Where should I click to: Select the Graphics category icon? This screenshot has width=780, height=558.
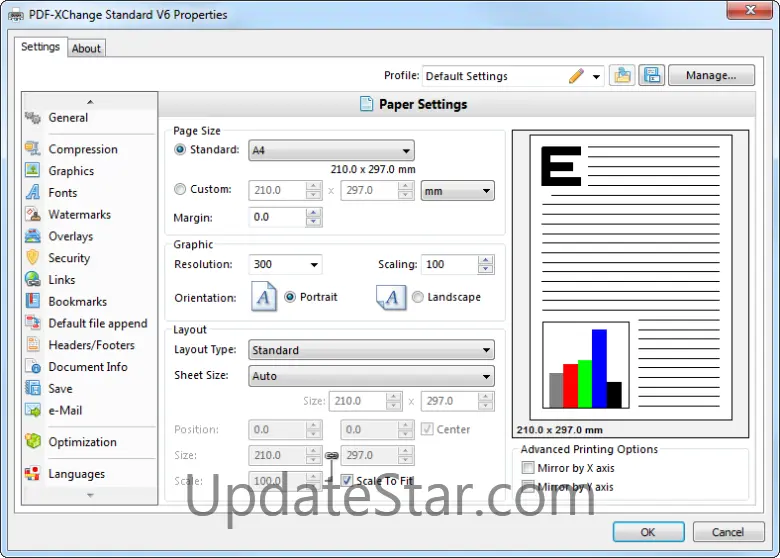(33, 171)
